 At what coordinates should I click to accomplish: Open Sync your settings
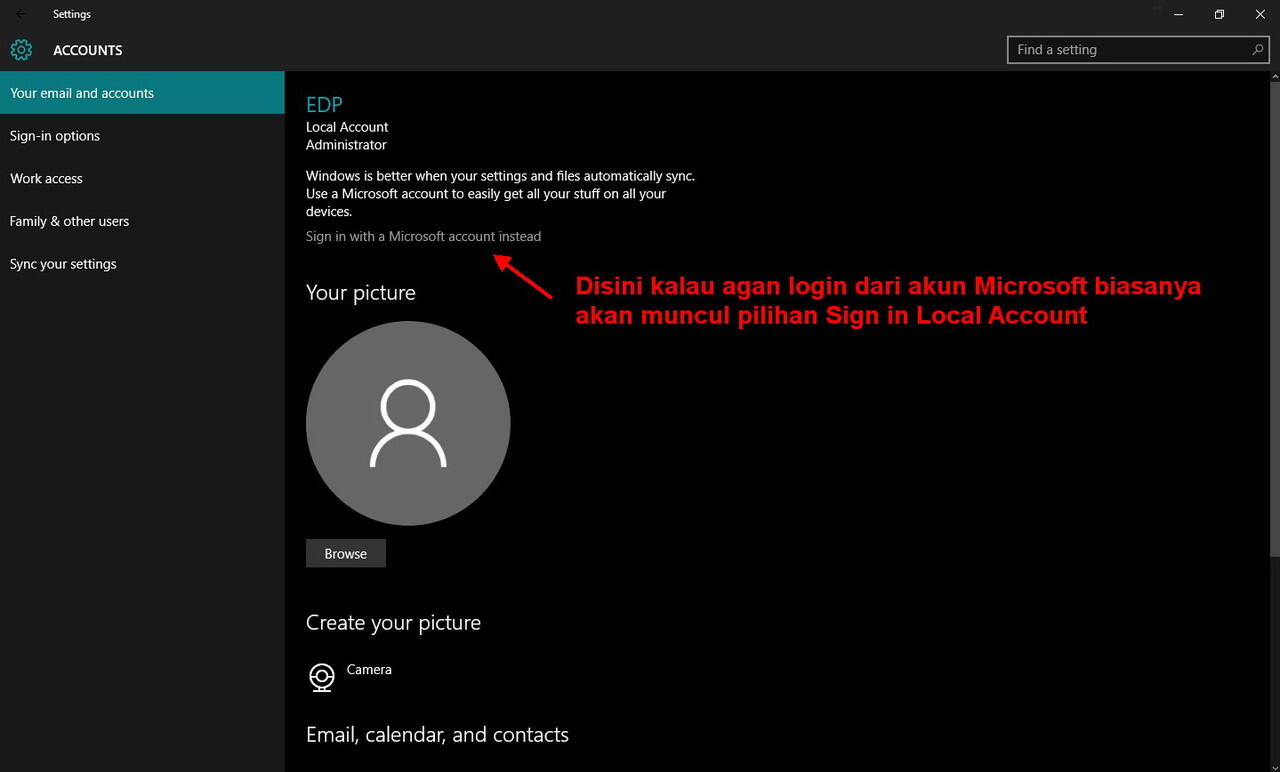(142, 264)
